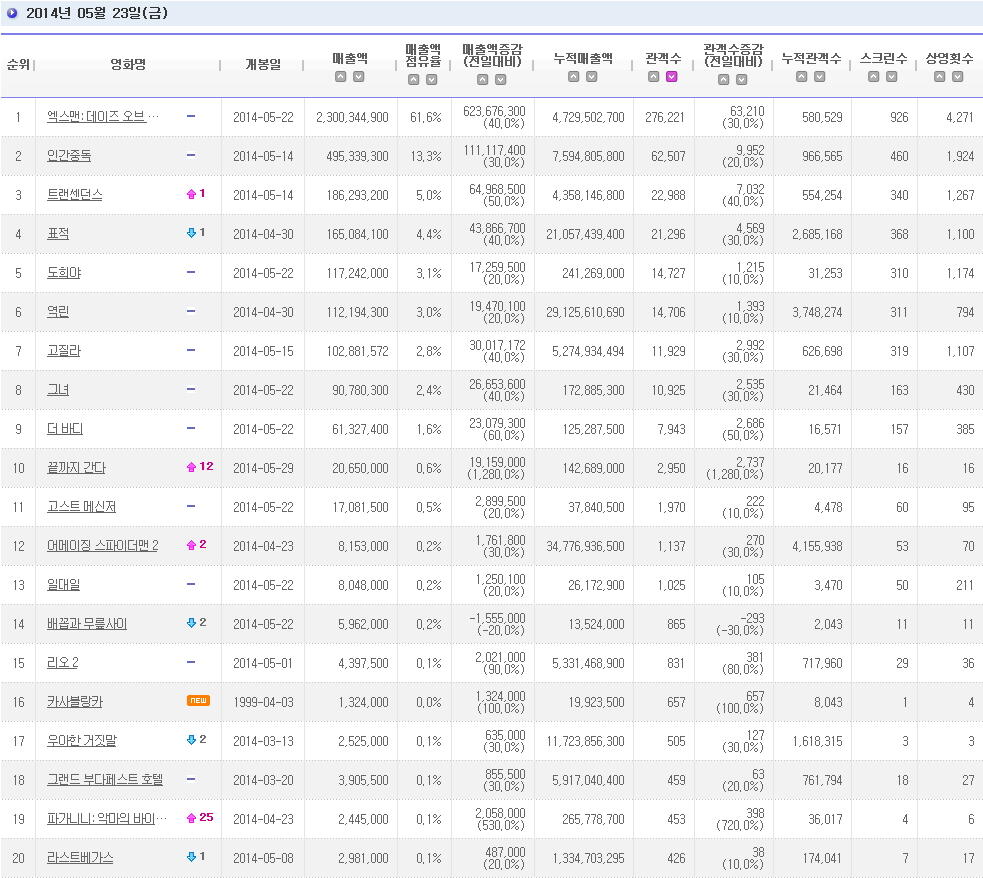Sort 누적관객수 column descending

[x=819, y=76]
